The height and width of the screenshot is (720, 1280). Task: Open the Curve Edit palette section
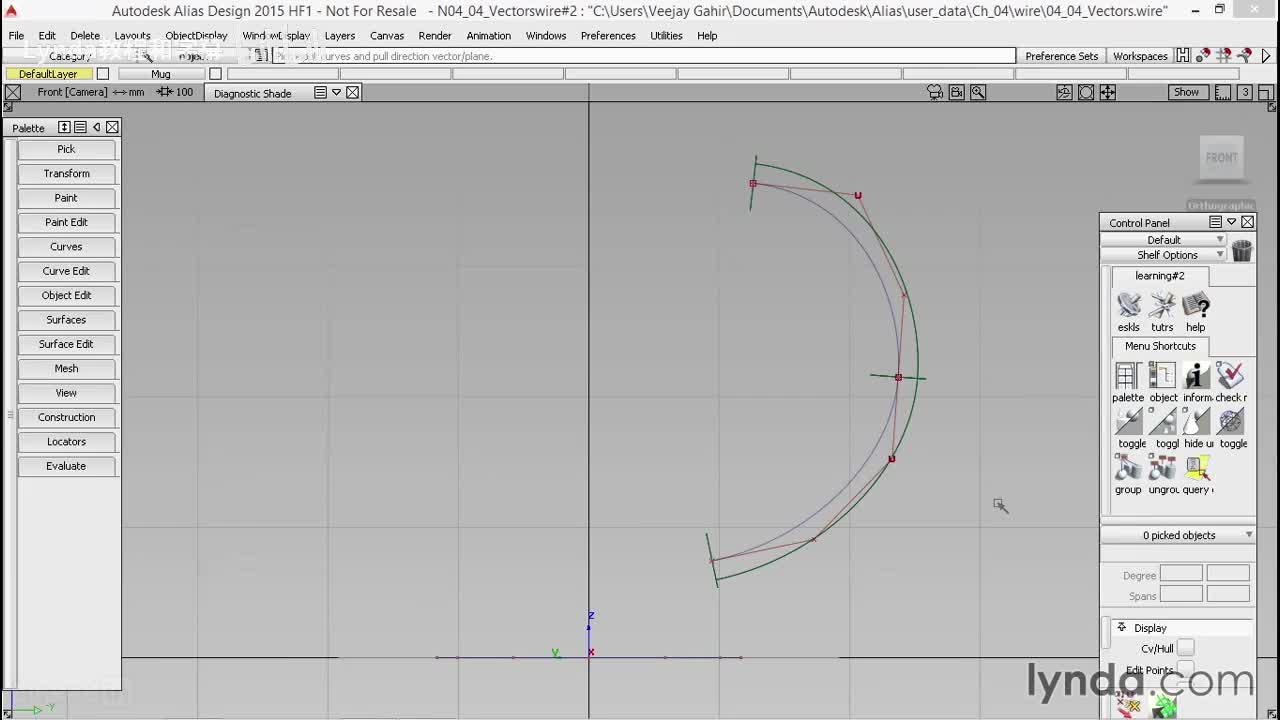tap(66, 271)
